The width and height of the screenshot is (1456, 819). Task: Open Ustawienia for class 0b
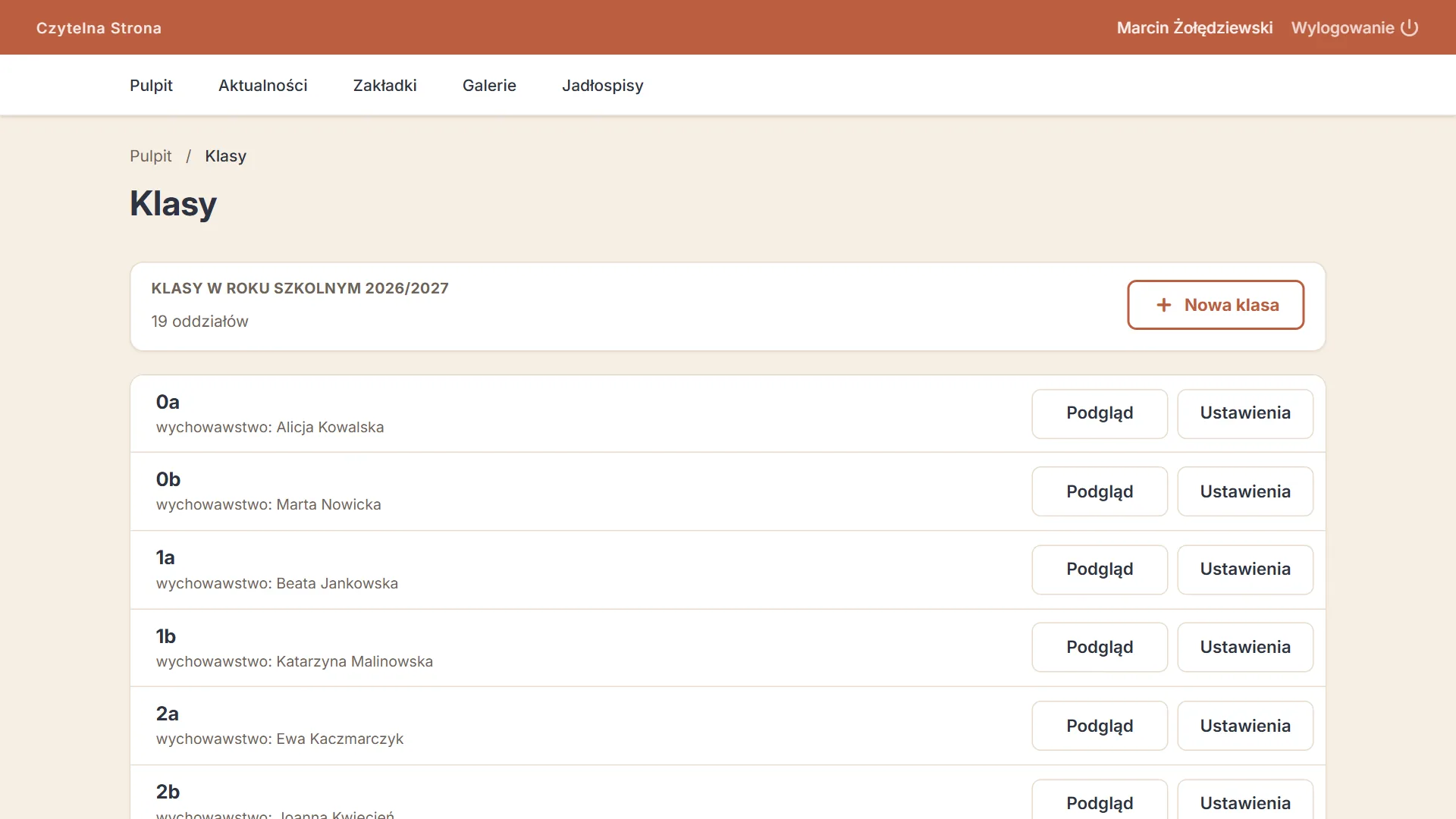(1245, 491)
